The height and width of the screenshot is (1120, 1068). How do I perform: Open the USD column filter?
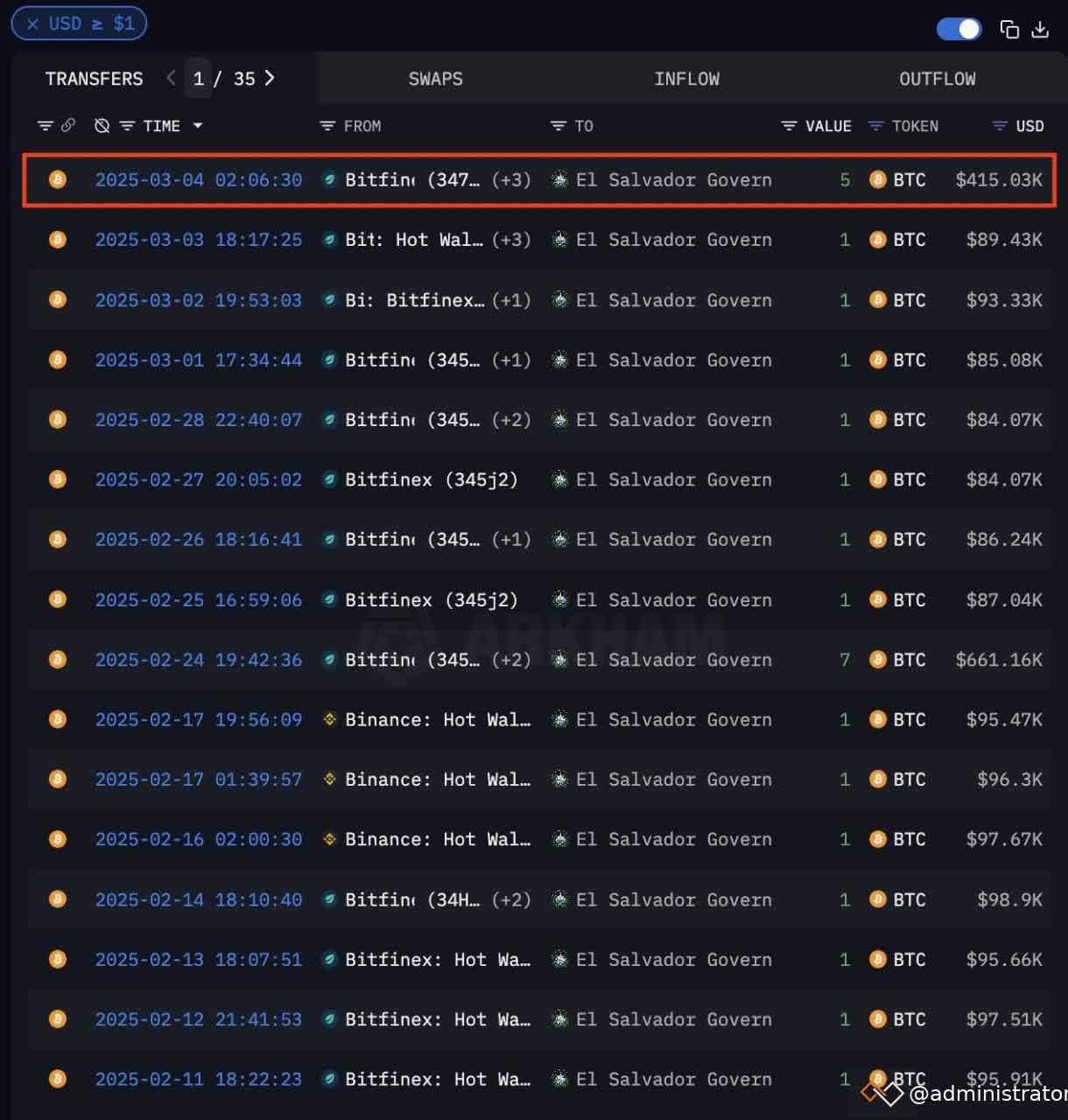click(1000, 126)
